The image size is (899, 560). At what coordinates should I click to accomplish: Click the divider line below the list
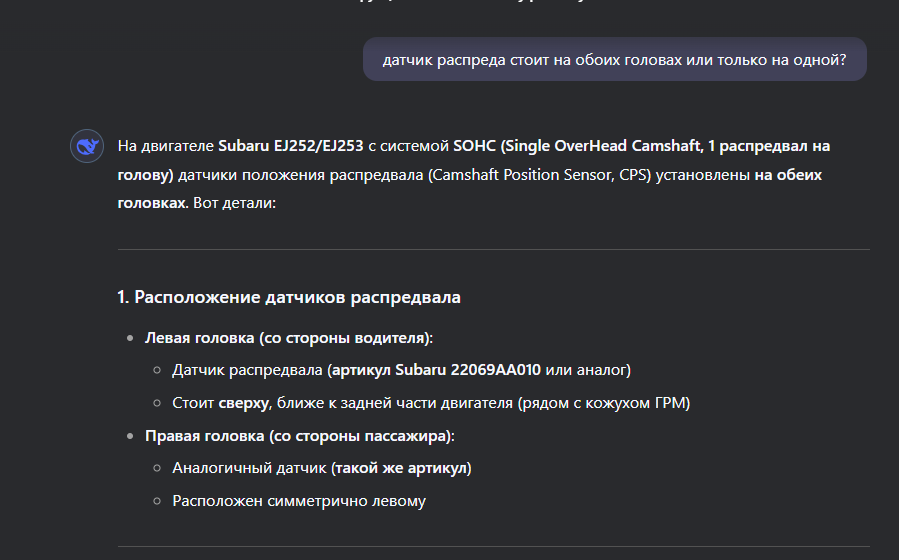[494, 546]
